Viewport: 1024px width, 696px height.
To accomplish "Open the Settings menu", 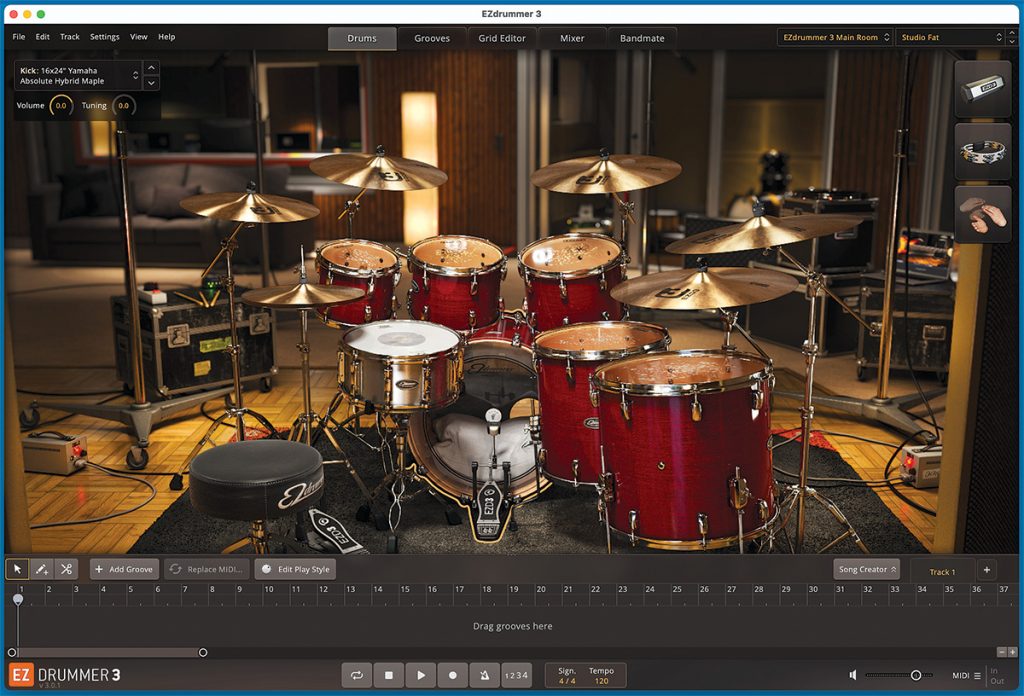I will pyautogui.click(x=104, y=37).
